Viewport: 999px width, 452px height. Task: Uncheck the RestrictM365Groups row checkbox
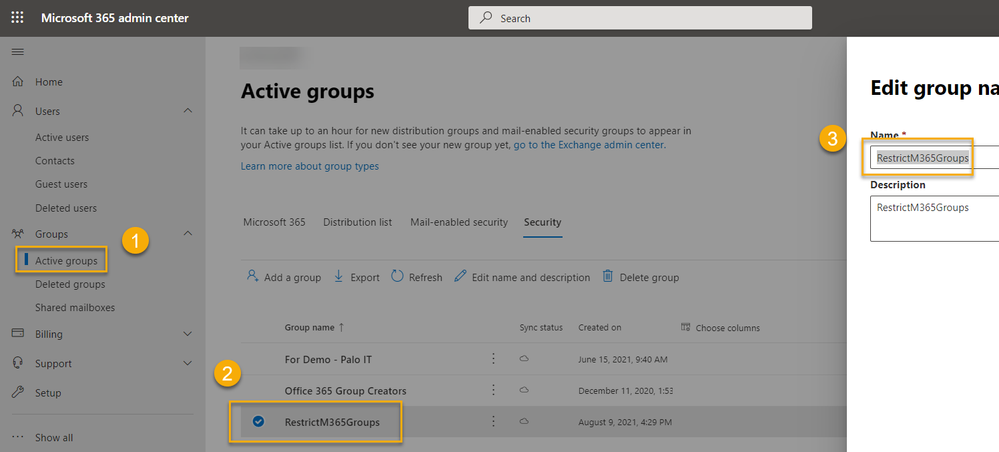tap(258, 422)
